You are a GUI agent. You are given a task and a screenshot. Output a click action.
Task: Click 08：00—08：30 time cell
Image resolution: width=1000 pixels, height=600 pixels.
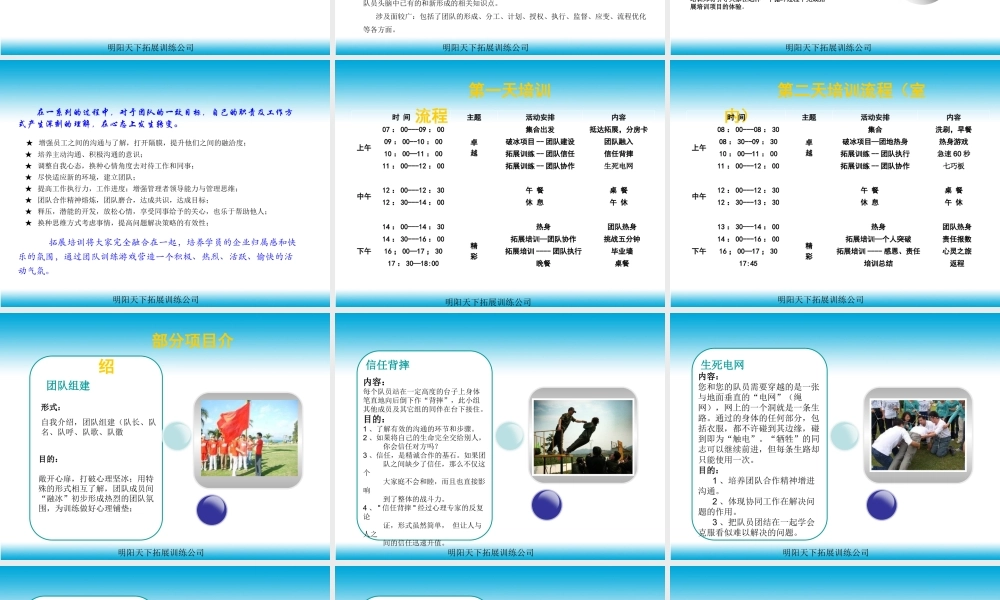pos(748,129)
